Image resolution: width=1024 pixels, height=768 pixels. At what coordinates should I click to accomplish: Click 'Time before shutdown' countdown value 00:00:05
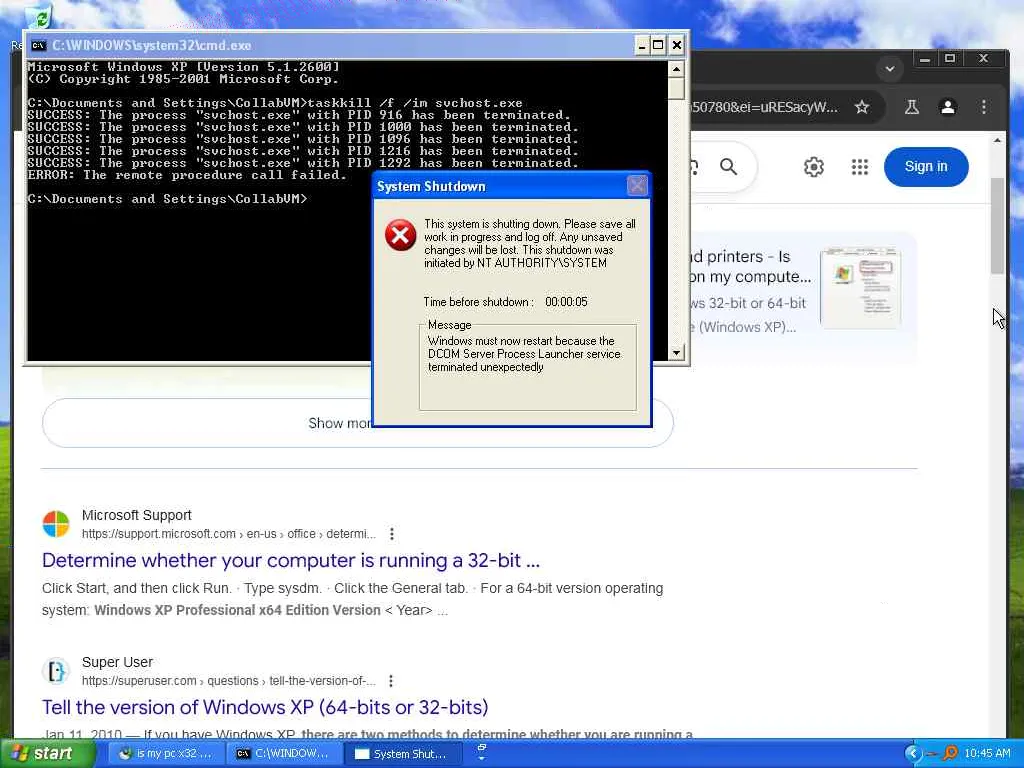tap(566, 302)
